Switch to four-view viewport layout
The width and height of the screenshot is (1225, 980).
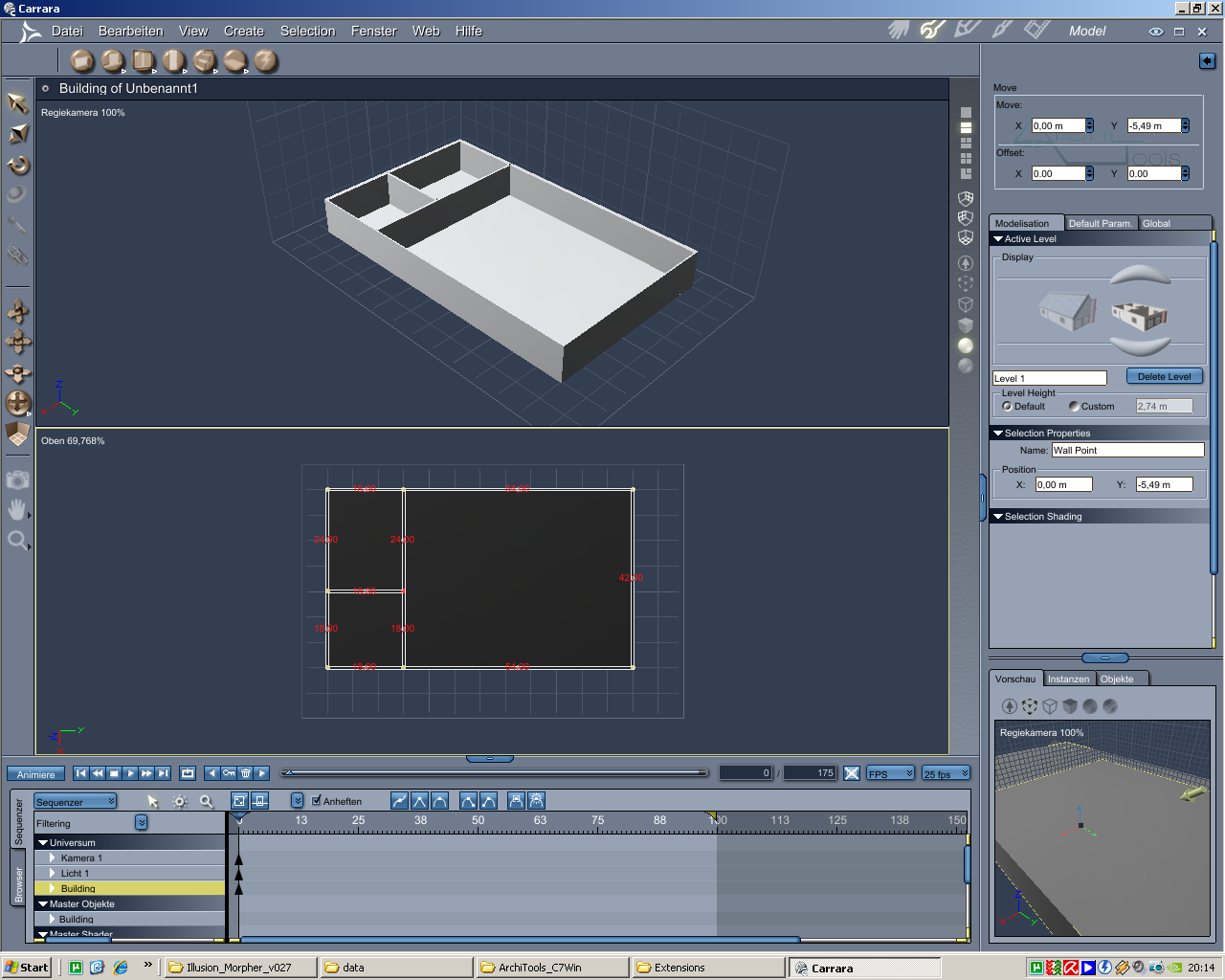(966, 159)
